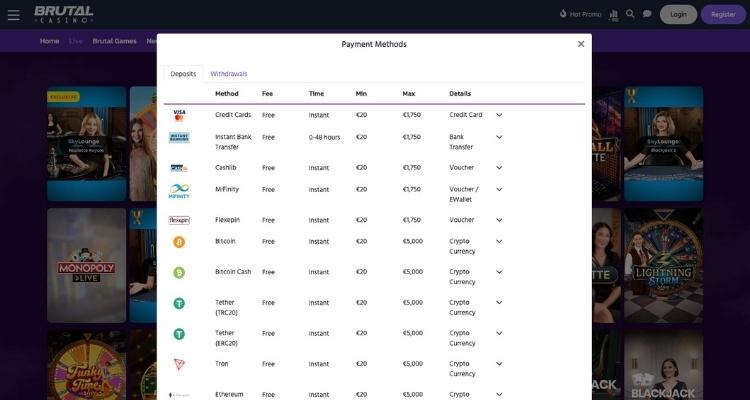The image size is (750, 400).
Task: Click the Cashlib logo
Action: tap(179, 168)
